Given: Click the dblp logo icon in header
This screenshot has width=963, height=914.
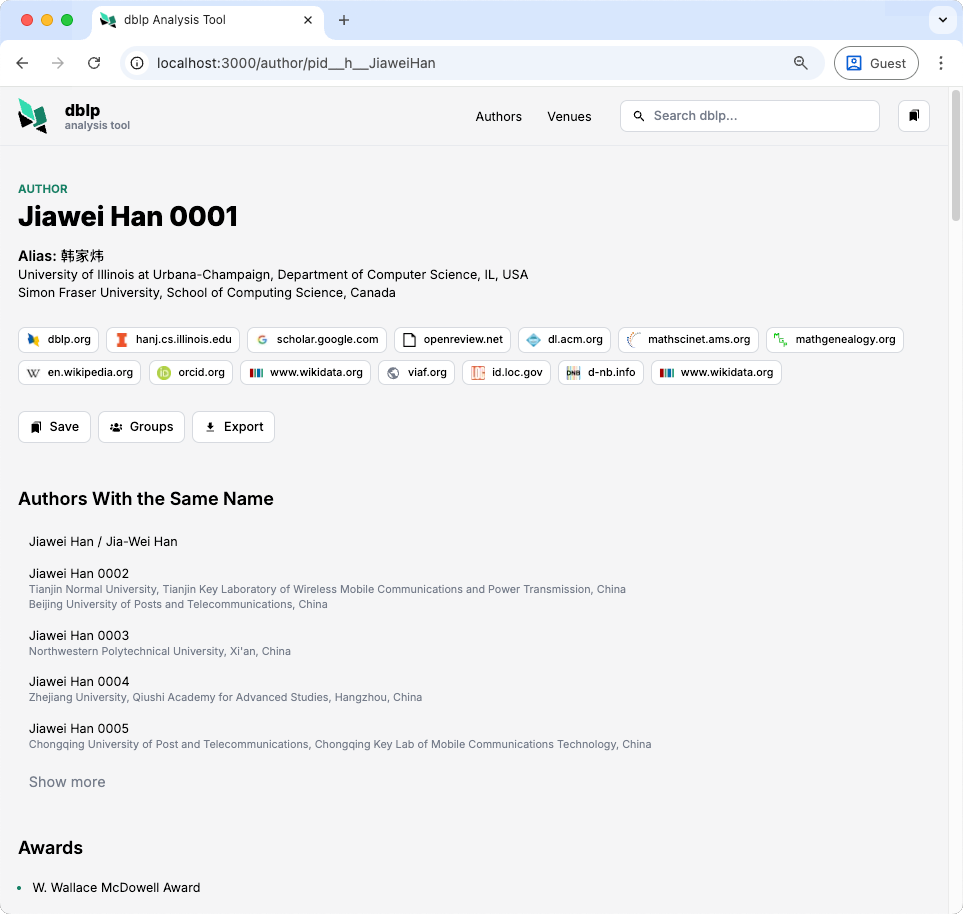Looking at the screenshot, I should pos(33,116).
